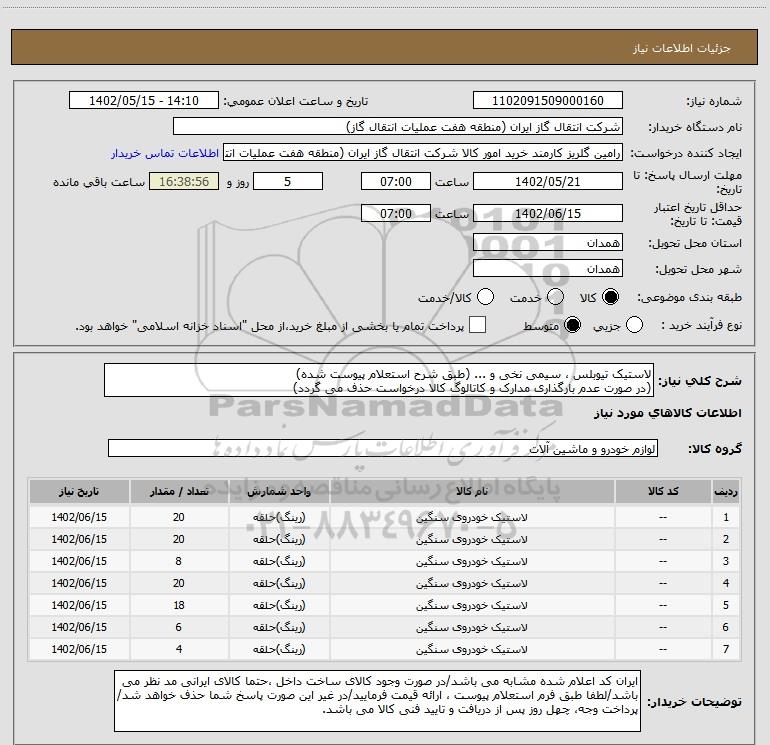
Task: Click item name in row 3
Action: point(472,561)
